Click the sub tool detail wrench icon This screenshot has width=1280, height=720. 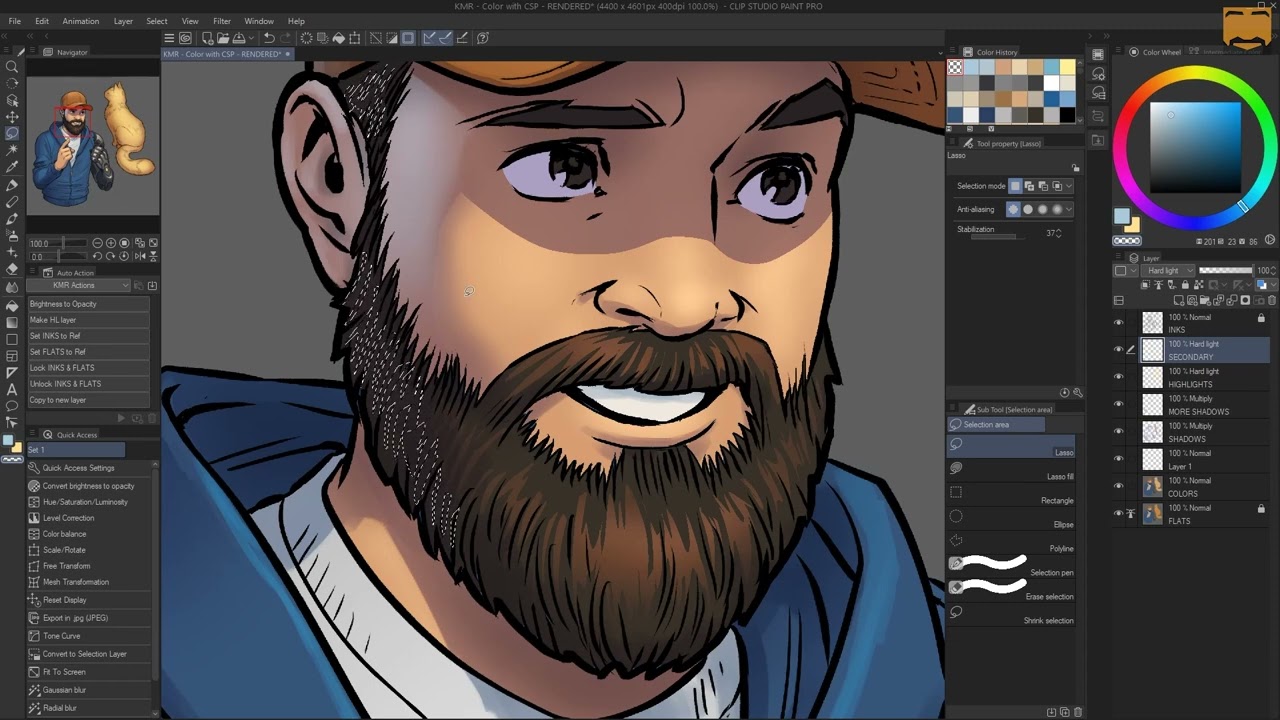1077,393
